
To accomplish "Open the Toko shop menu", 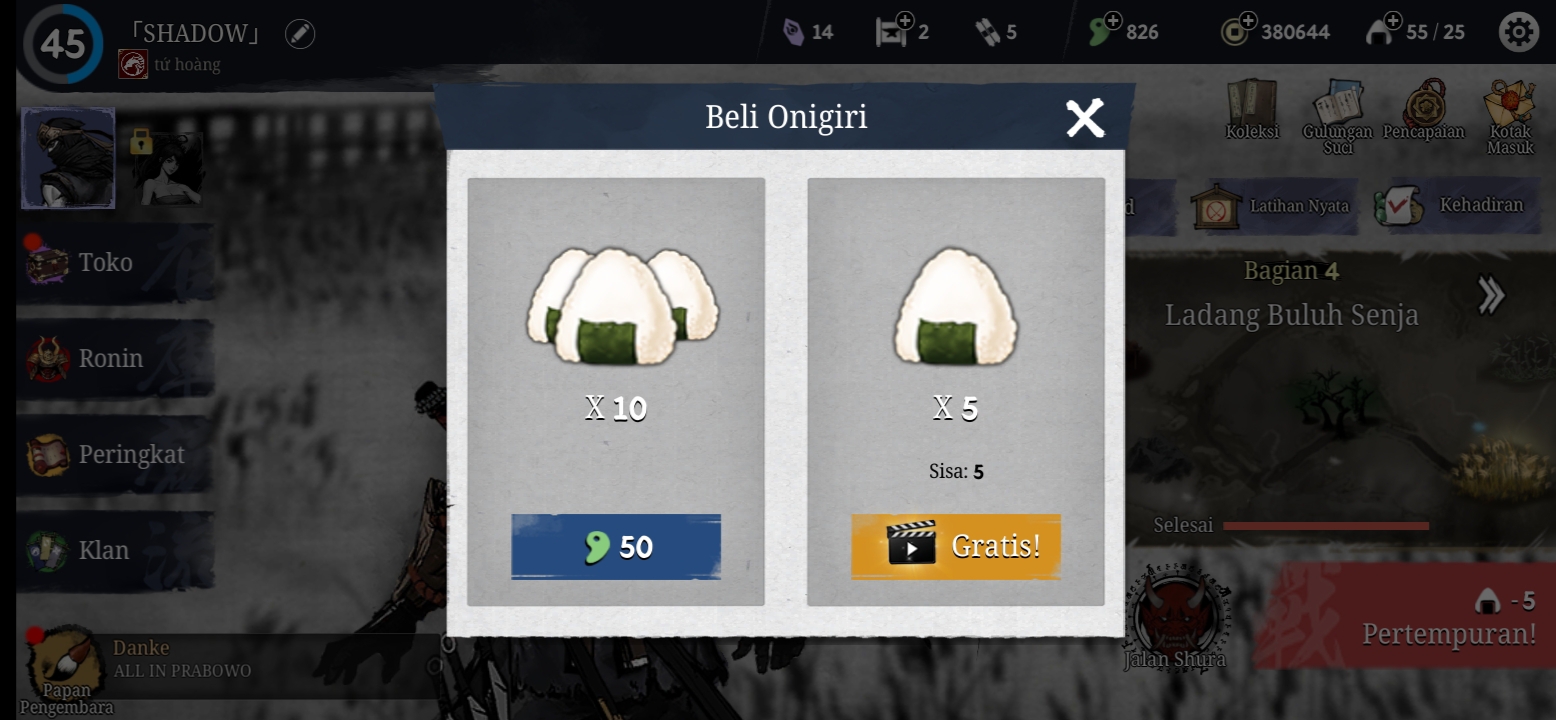I will point(115,263).
